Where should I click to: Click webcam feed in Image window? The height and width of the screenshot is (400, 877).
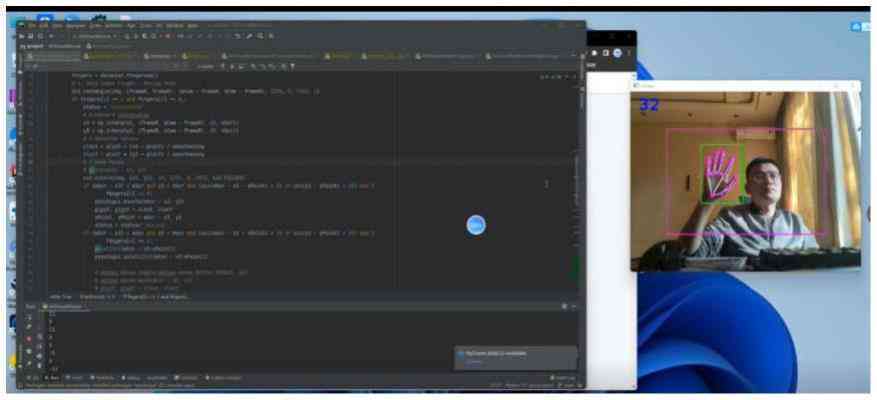746,181
